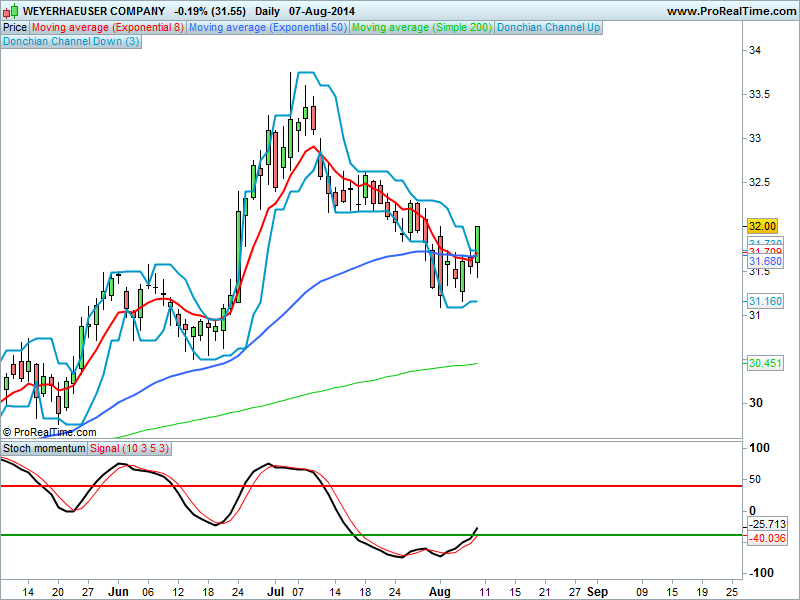The width and height of the screenshot is (800, 600).
Task: Click the last green candlestick near 32.00
Action: pos(478,244)
